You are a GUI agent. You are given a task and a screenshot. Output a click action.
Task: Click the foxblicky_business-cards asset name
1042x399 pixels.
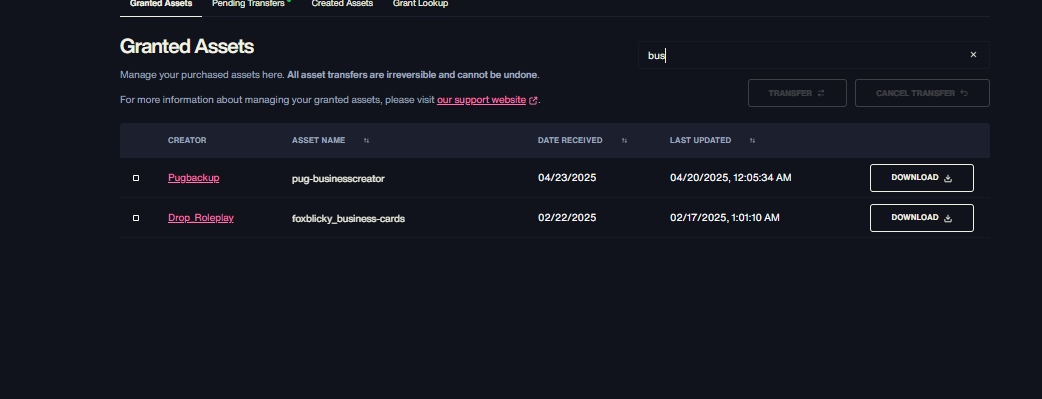coord(348,218)
